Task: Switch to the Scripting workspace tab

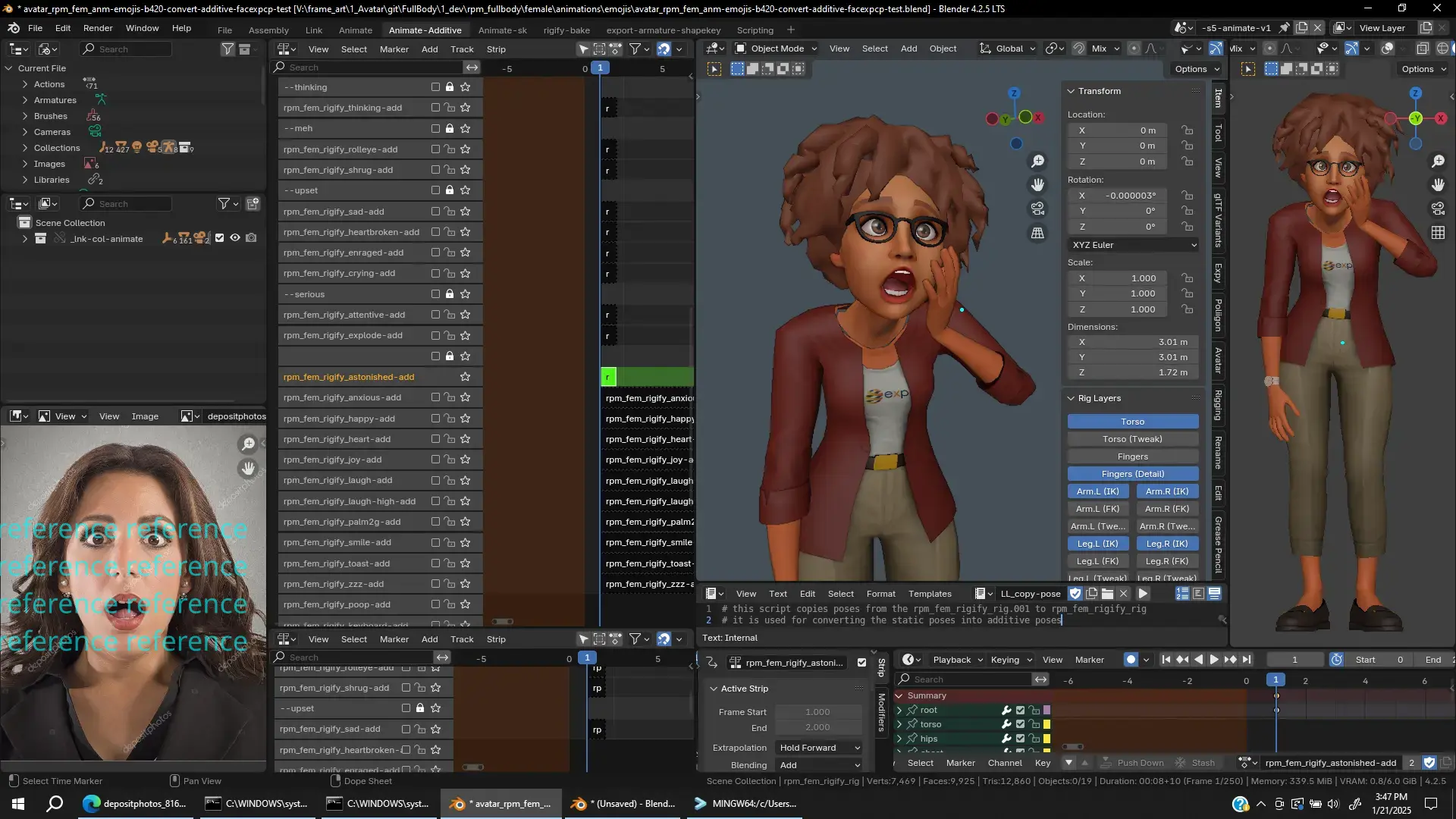Action: pos(755,30)
